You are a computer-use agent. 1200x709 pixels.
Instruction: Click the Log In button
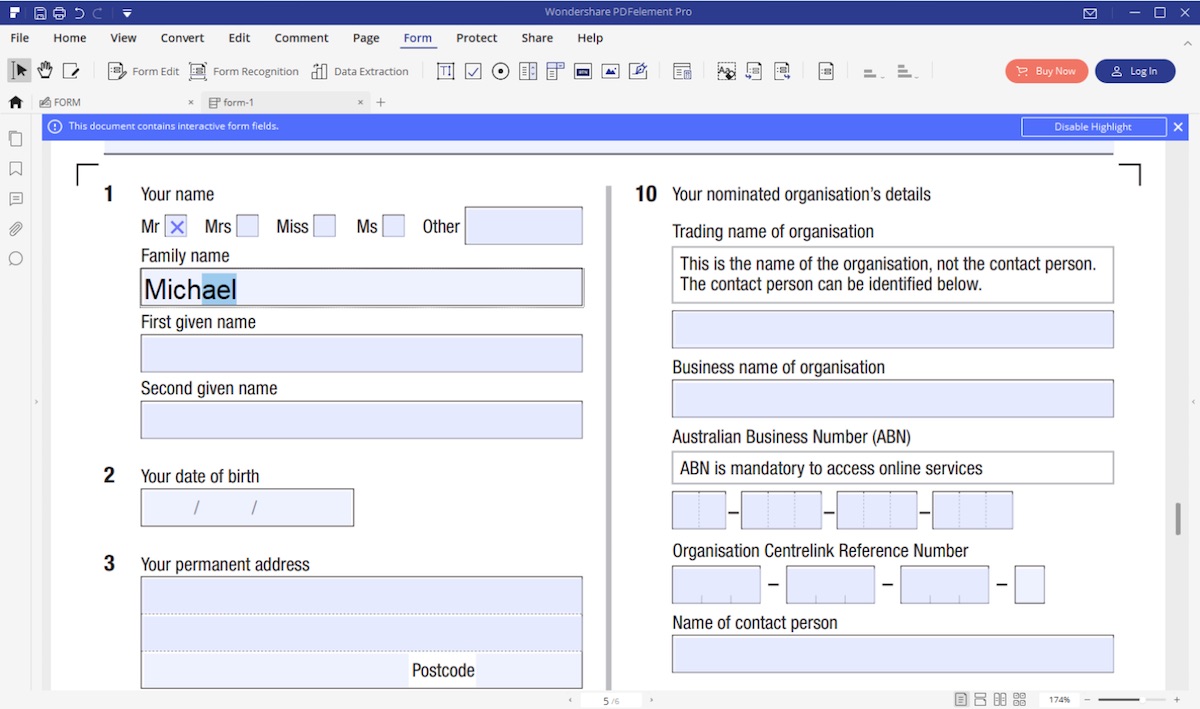[x=1135, y=71]
